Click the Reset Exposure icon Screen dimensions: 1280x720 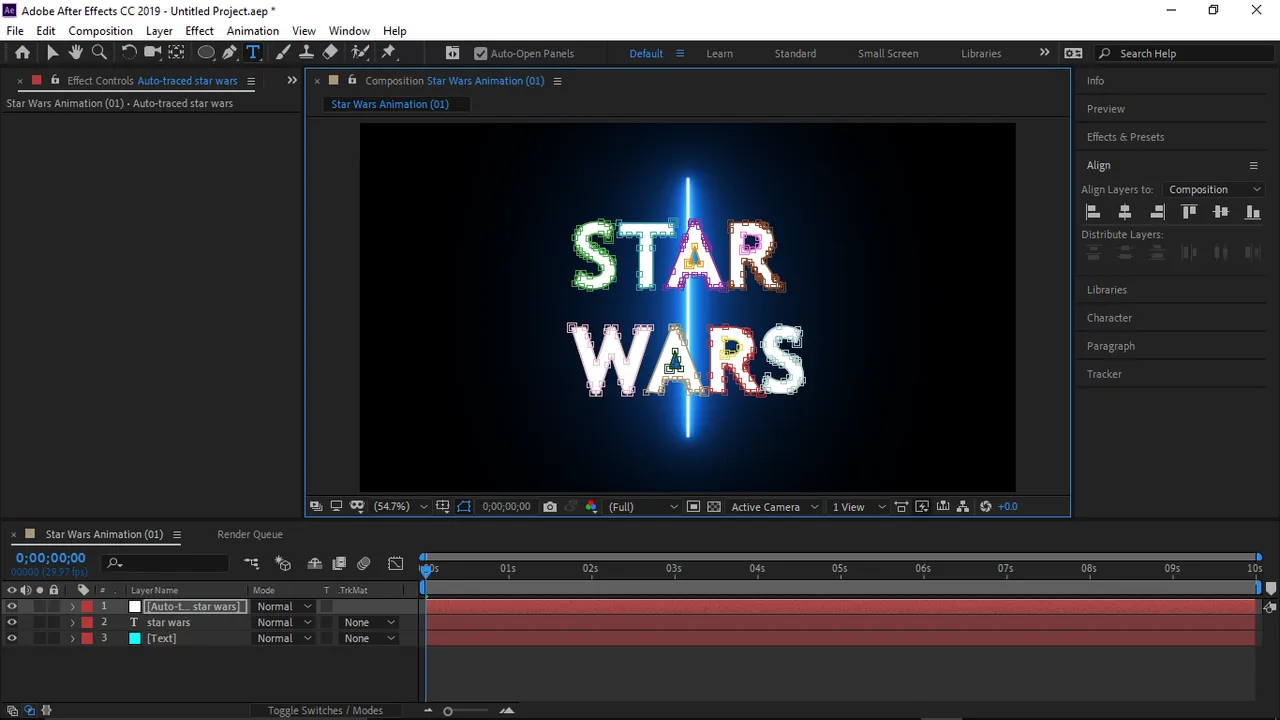[x=986, y=507]
